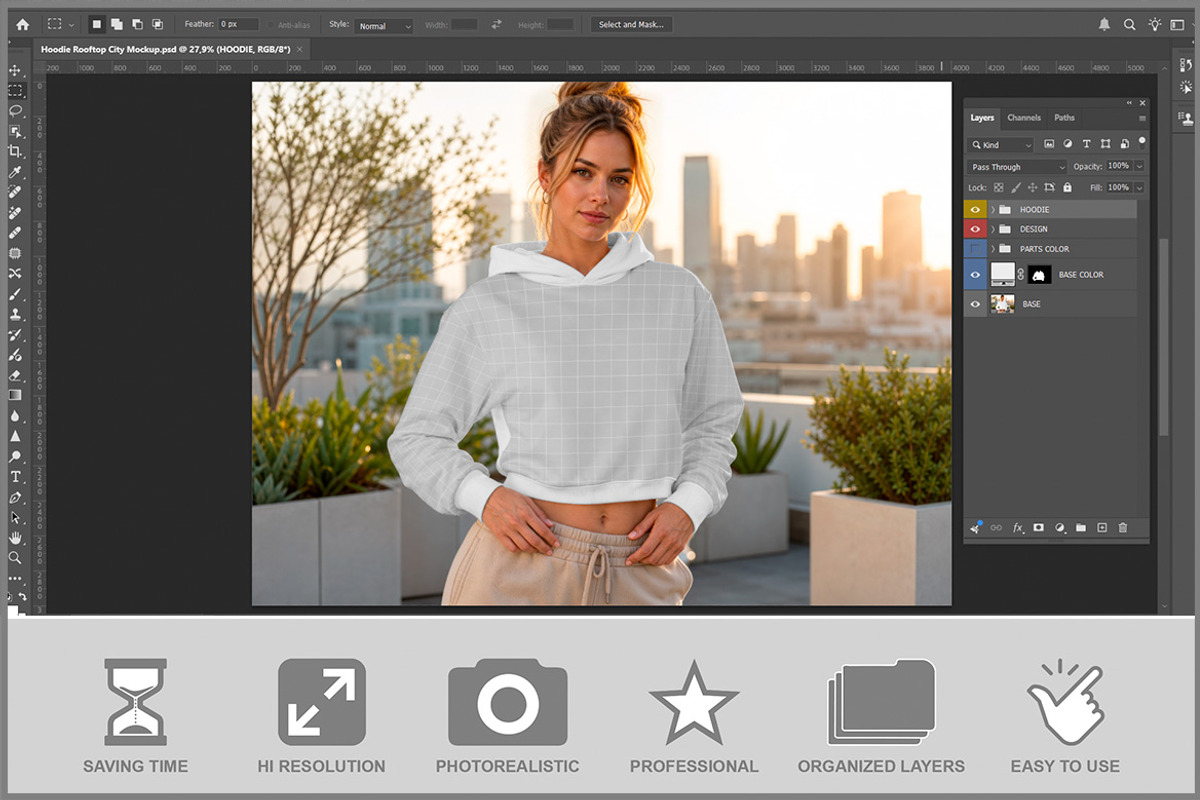Image resolution: width=1200 pixels, height=800 pixels.
Task: Switch to the Channels tab
Action: pos(1024,118)
